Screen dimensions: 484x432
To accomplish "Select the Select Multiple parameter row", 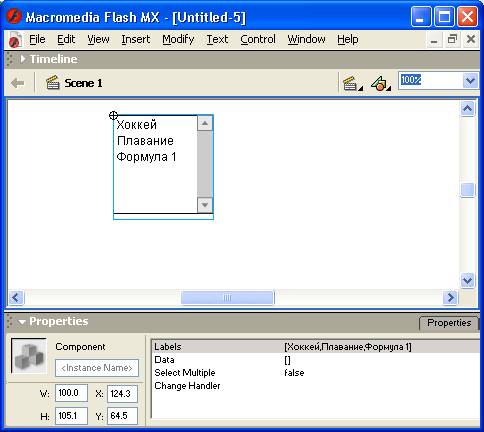I will 315,373.
